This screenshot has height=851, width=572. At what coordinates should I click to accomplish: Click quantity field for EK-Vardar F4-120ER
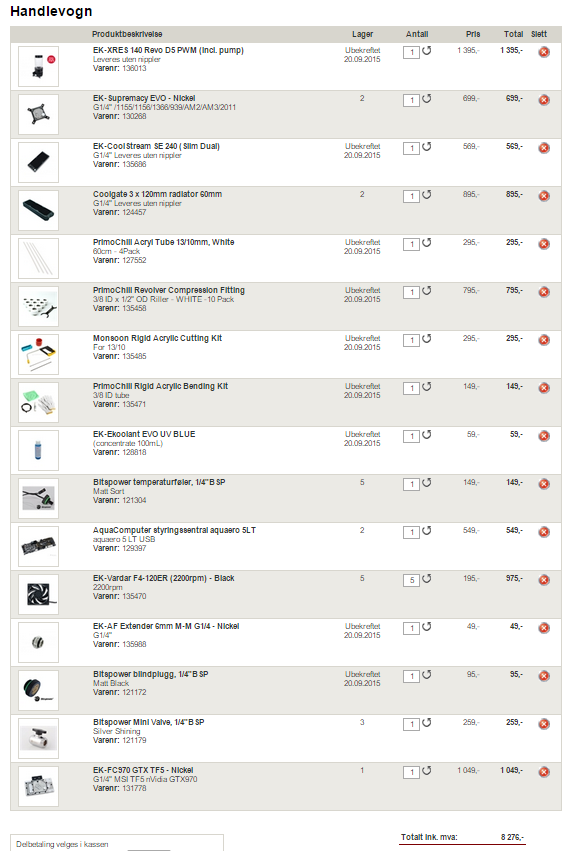[x=411, y=580]
